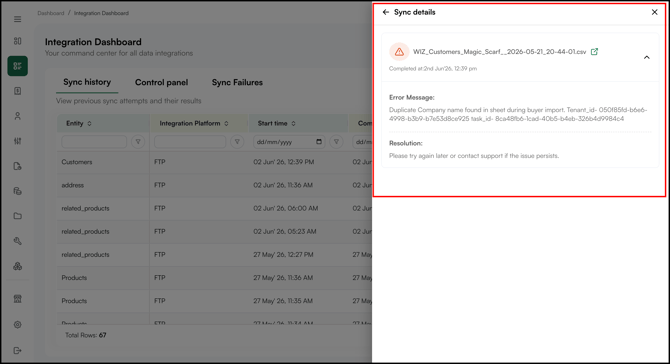Sort by Entity column
This screenshot has height=364, width=670.
(89, 123)
